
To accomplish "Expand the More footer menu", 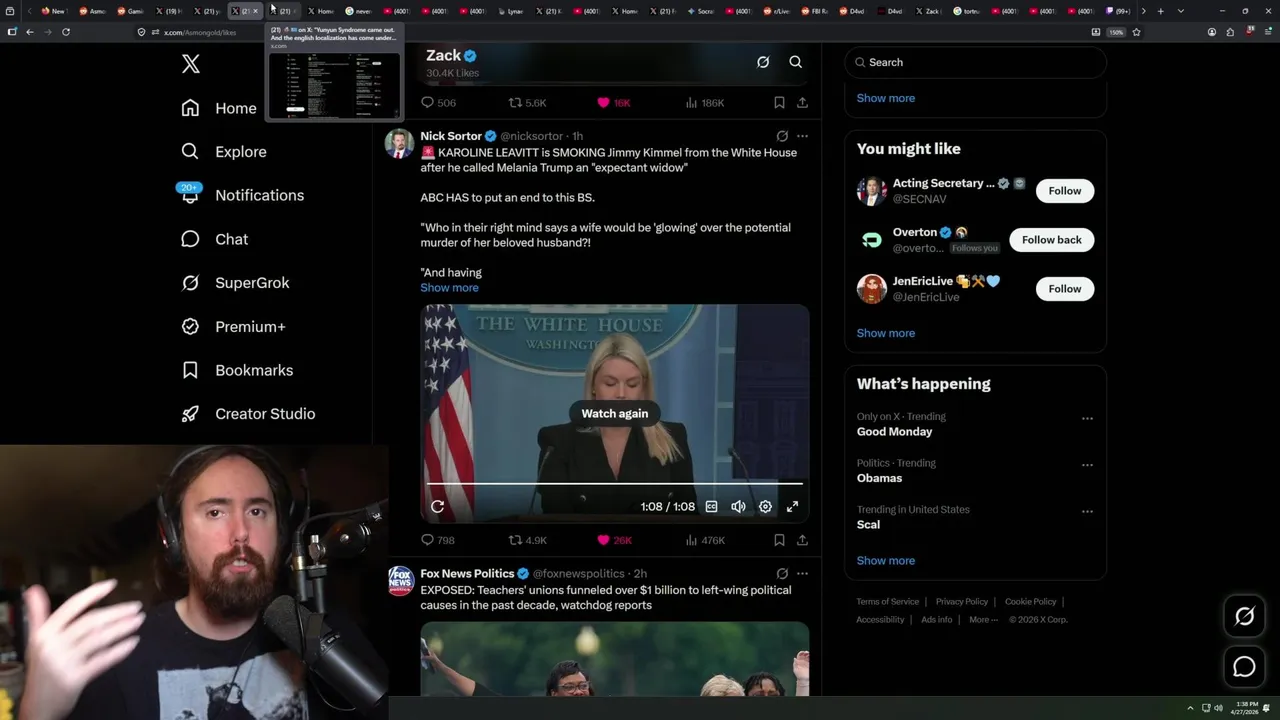I will (x=983, y=620).
